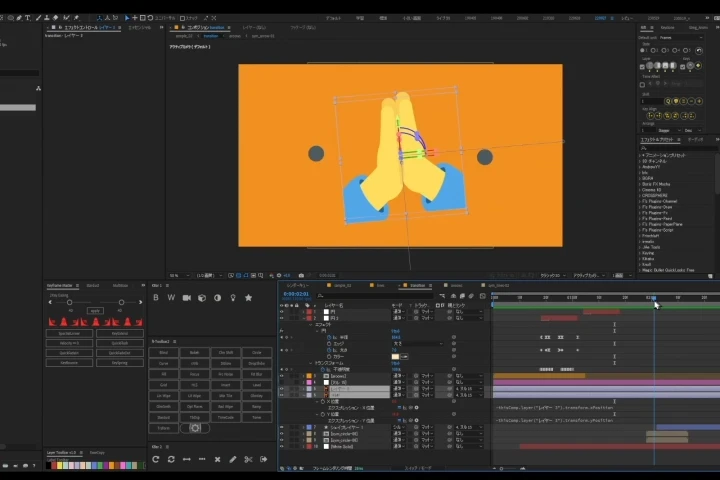The width and height of the screenshot is (720, 480).
Task: Click the TimeCode effect button
Action: 225,417
